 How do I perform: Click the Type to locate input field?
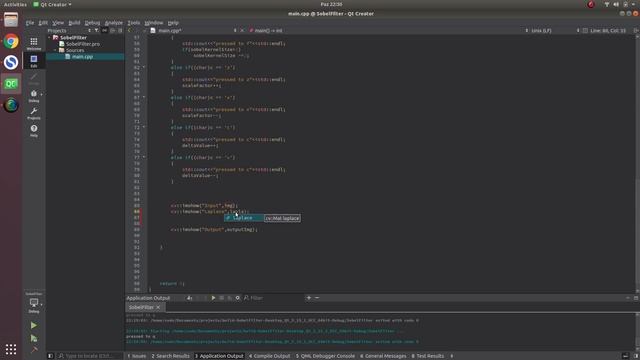90,356
